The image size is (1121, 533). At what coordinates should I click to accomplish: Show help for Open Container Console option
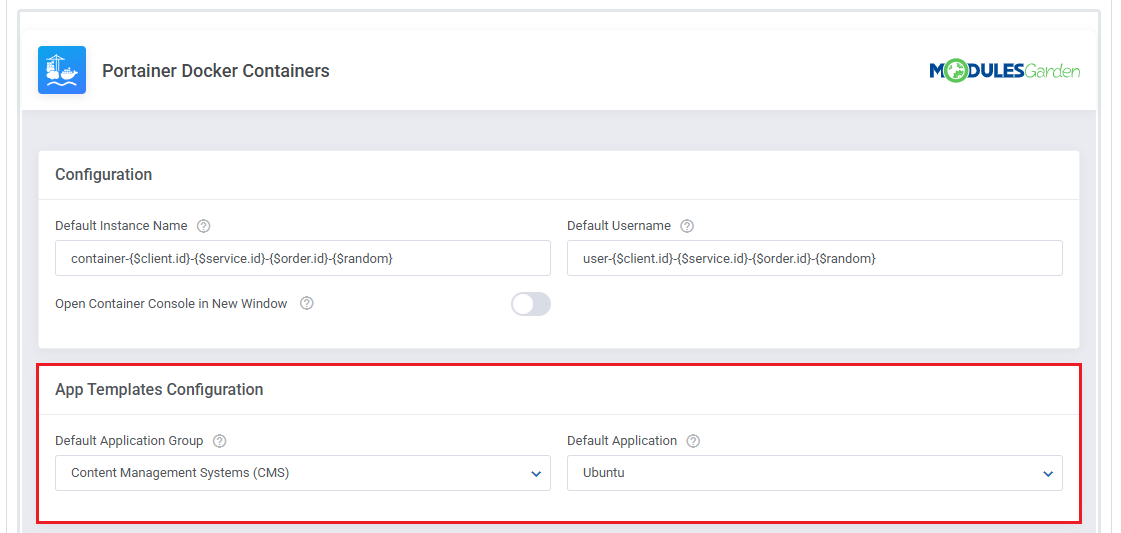[307, 304]
